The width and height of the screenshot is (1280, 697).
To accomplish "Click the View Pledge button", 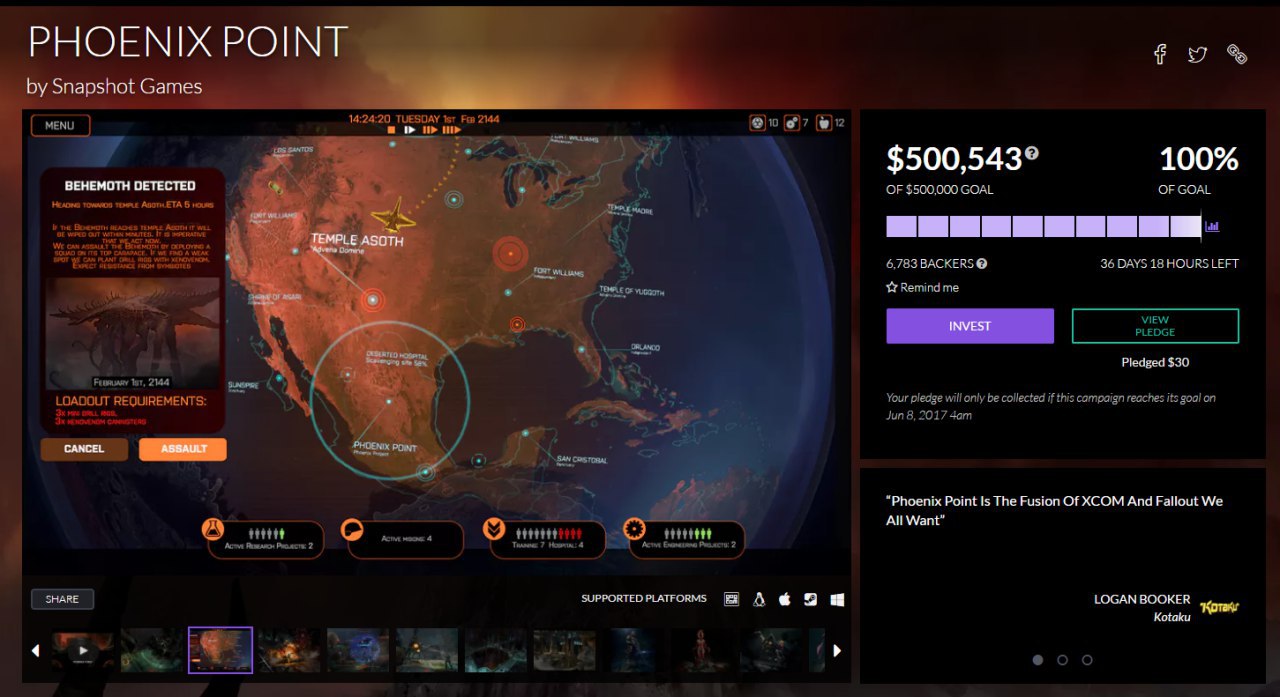I will [x=1155, y=326].
